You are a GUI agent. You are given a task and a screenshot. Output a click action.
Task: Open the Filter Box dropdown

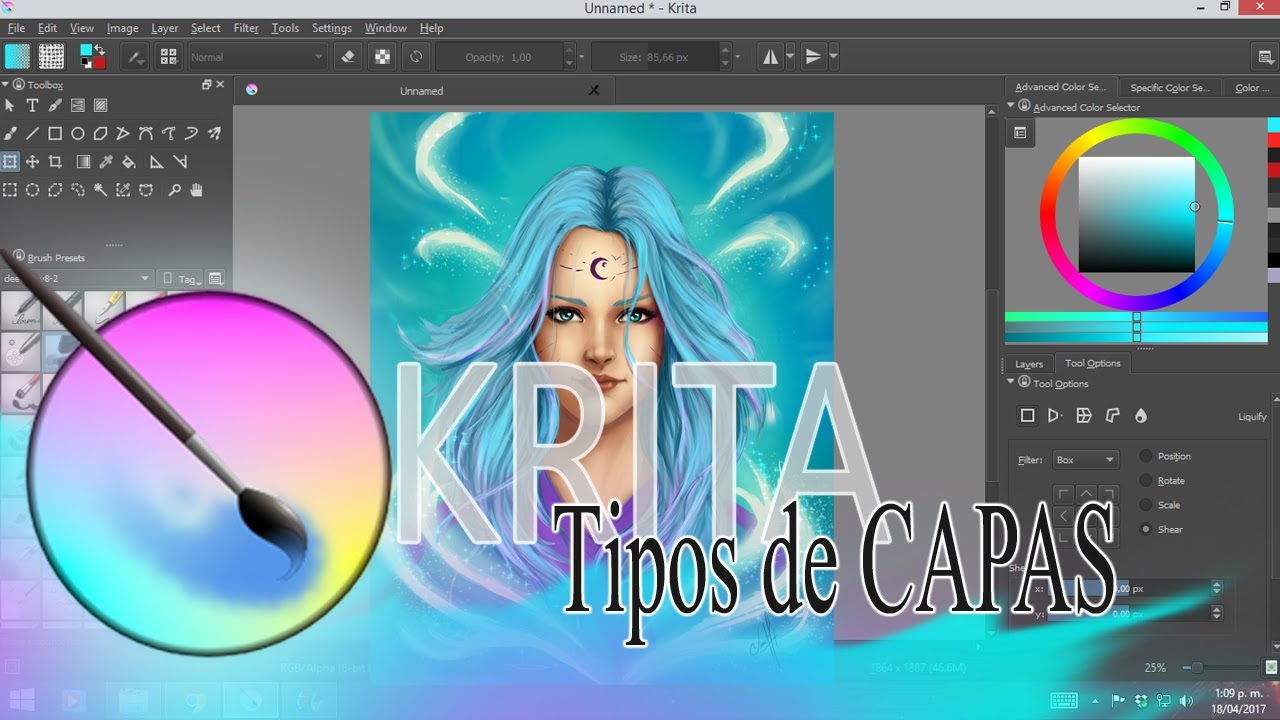click(x=1085, y=460)
